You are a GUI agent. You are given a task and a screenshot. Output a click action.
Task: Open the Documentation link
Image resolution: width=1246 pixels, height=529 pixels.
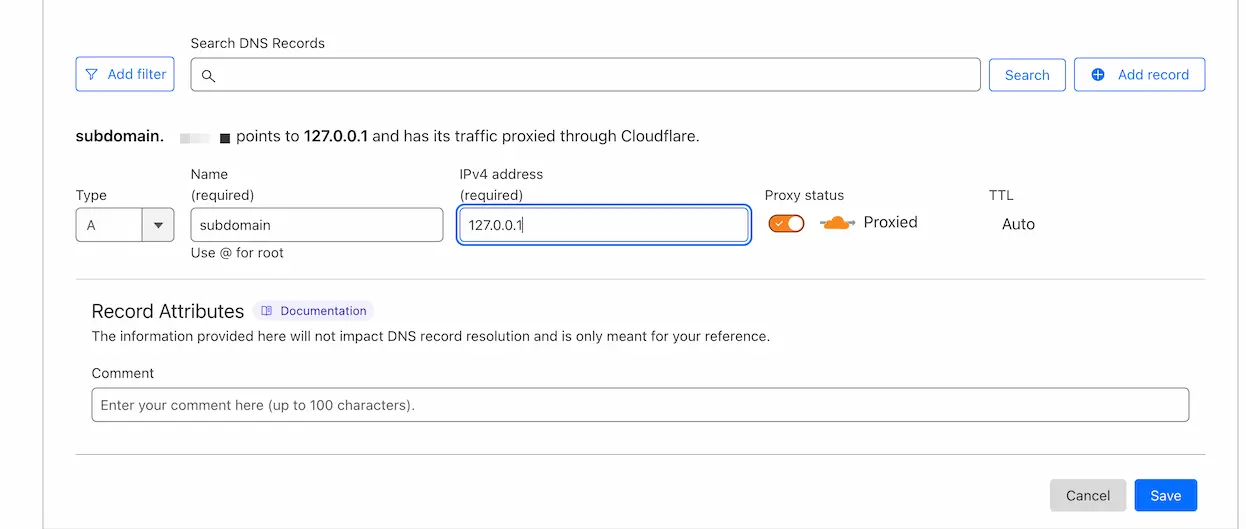313,311
